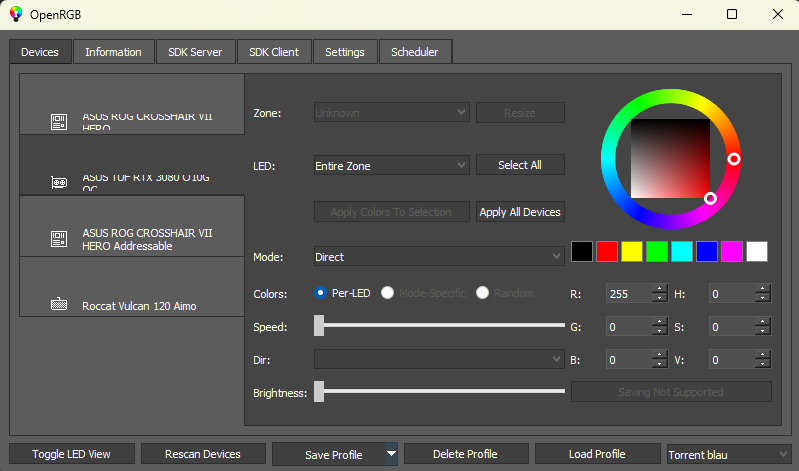Pick the cyan color swatch
This screenshot has width=799, height=471.
click(x=682, y=251)
